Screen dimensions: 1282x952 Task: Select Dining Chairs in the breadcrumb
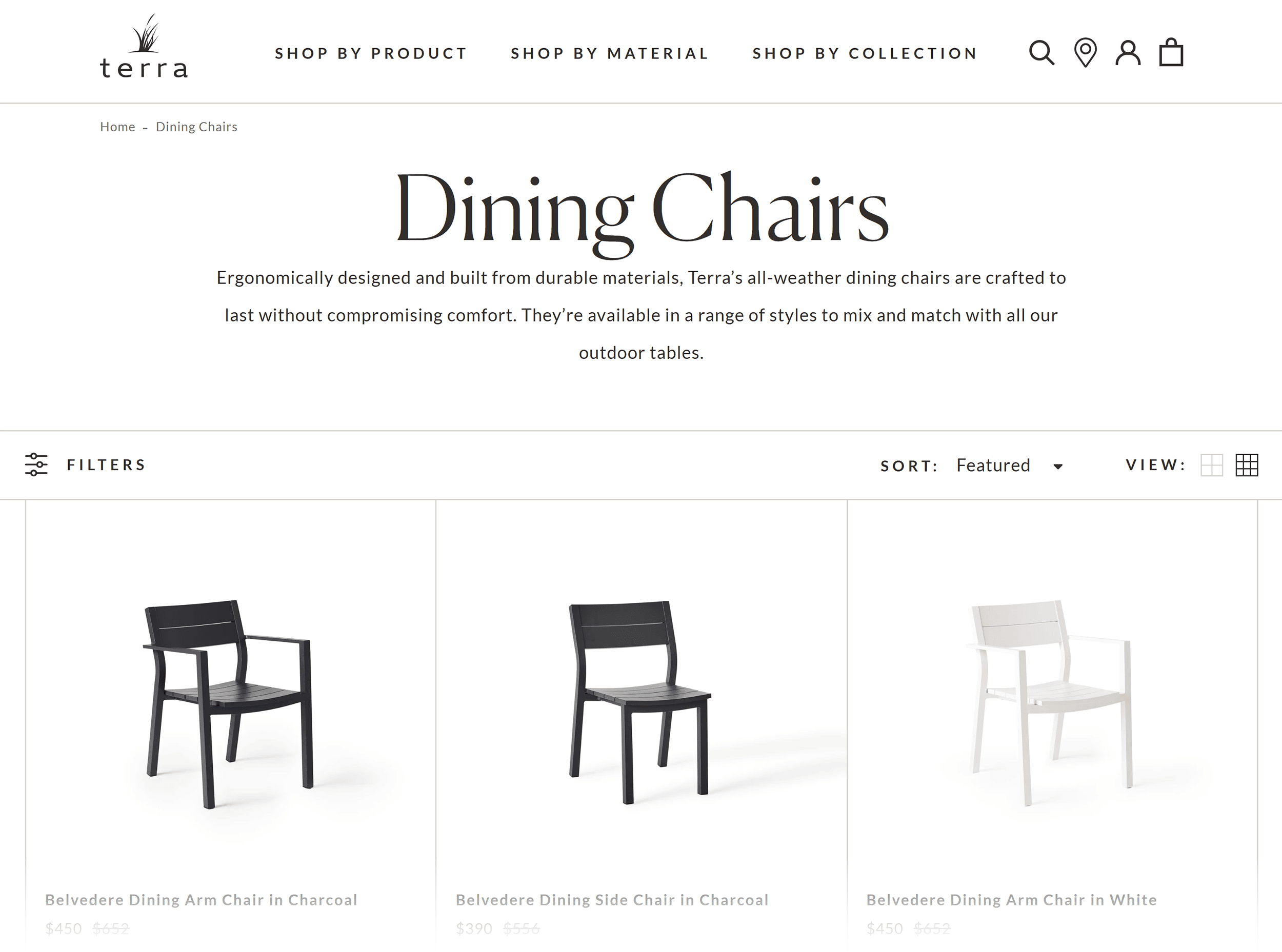196,126
